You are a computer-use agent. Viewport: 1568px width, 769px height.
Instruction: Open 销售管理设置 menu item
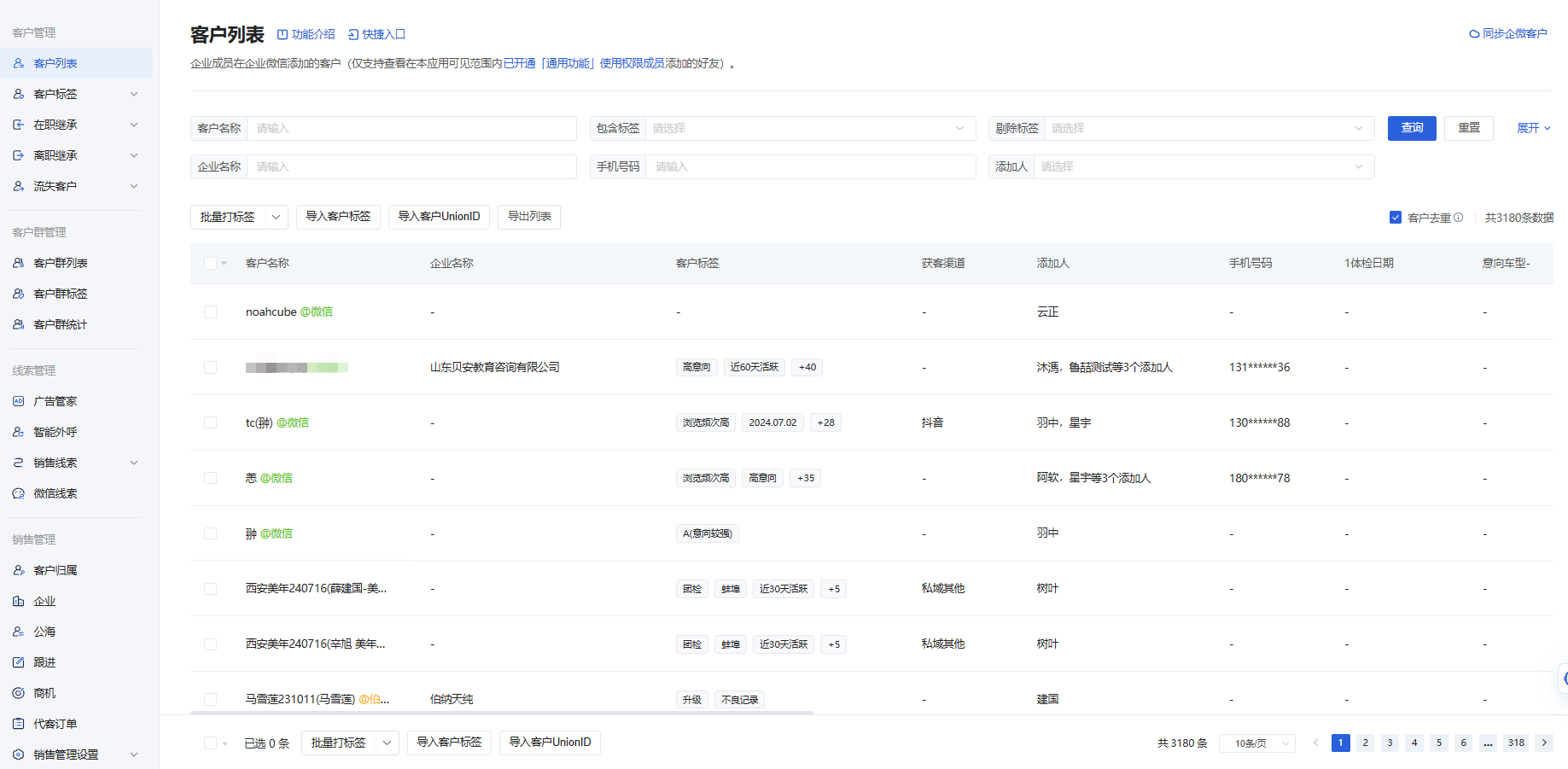point(76,754)
